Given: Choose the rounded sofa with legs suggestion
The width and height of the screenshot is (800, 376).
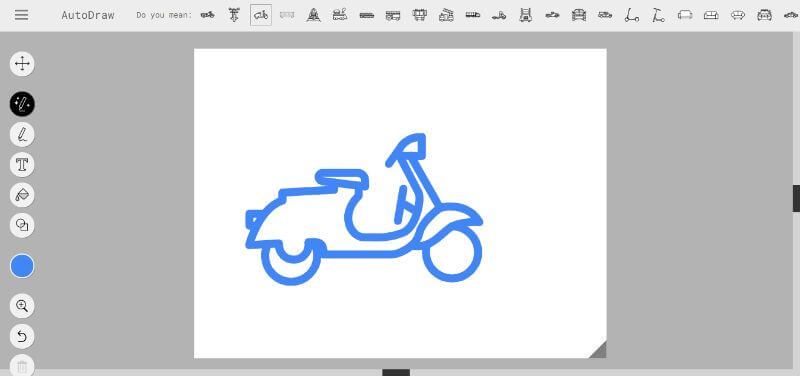Looking at the screenshot, I should [738, 15].
